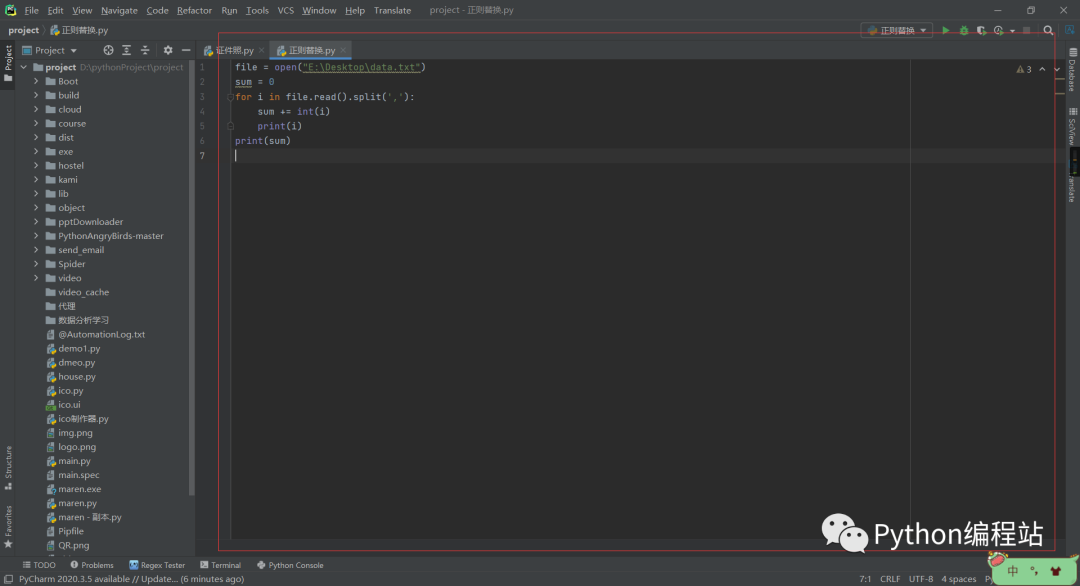Toggle the Structure side panel
Viewport: 1080px width, 586px height.
[9, 467]
